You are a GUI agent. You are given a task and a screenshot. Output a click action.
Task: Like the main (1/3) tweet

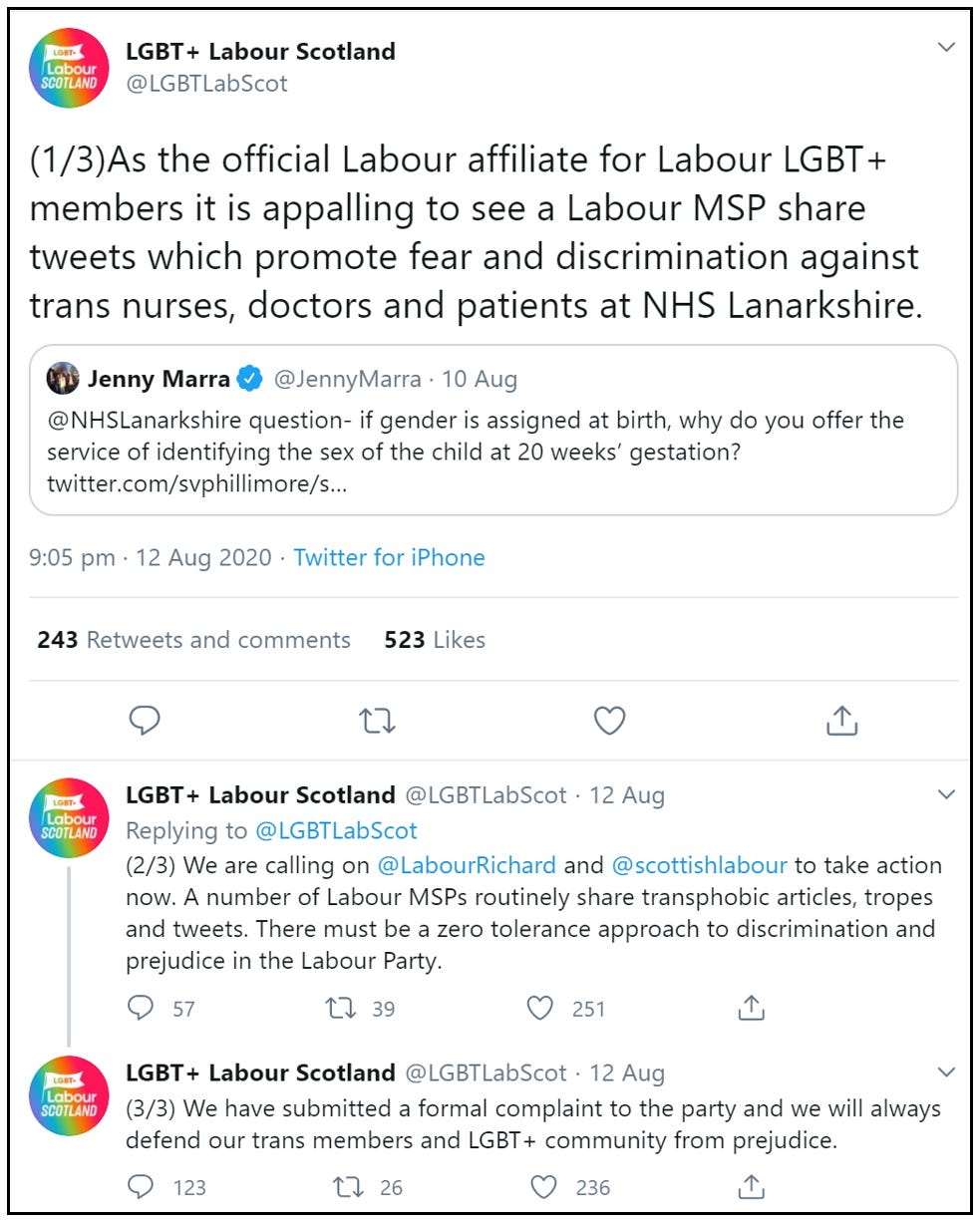tap(609, 720)
